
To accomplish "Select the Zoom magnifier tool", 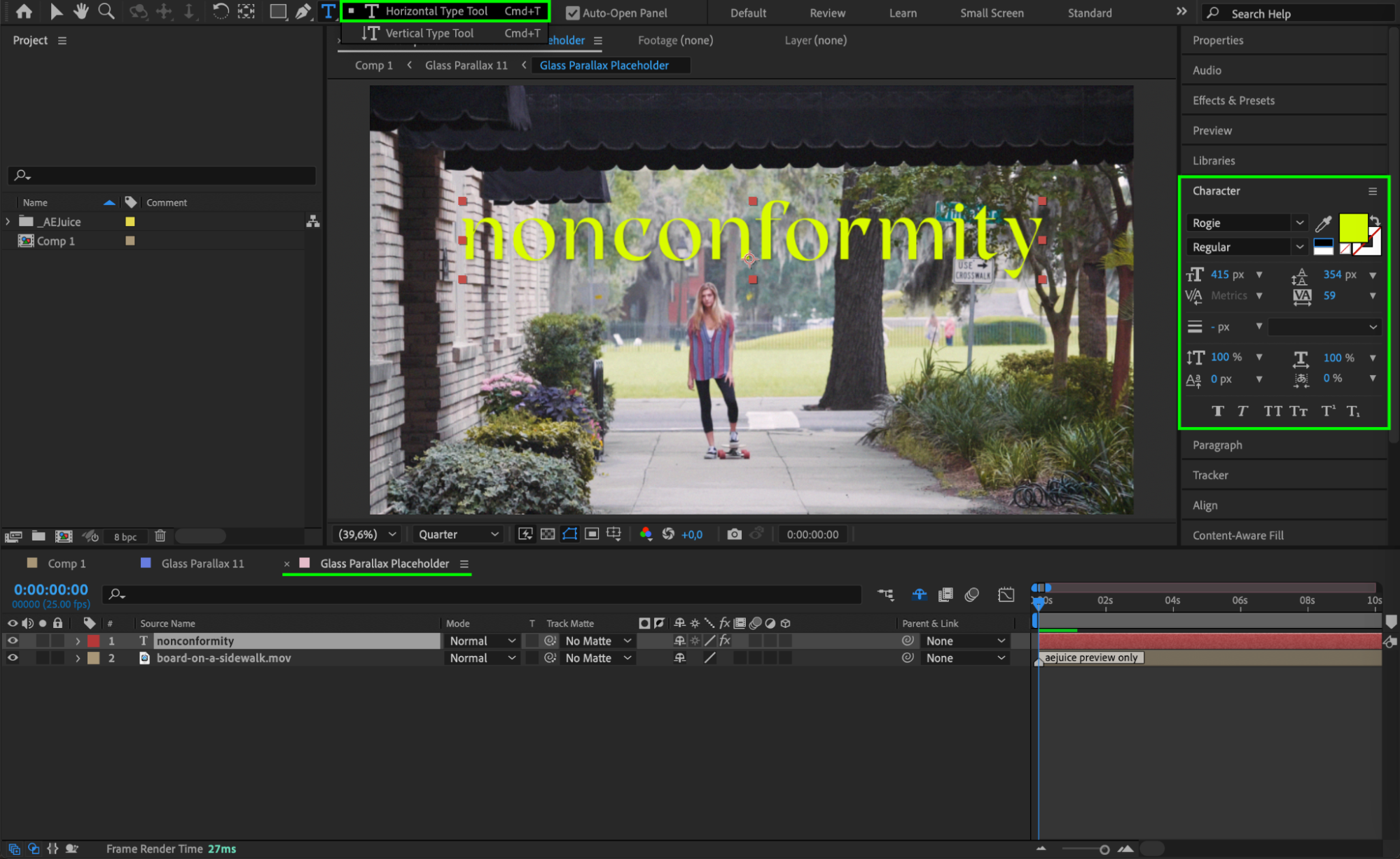I will coord(106,11).
